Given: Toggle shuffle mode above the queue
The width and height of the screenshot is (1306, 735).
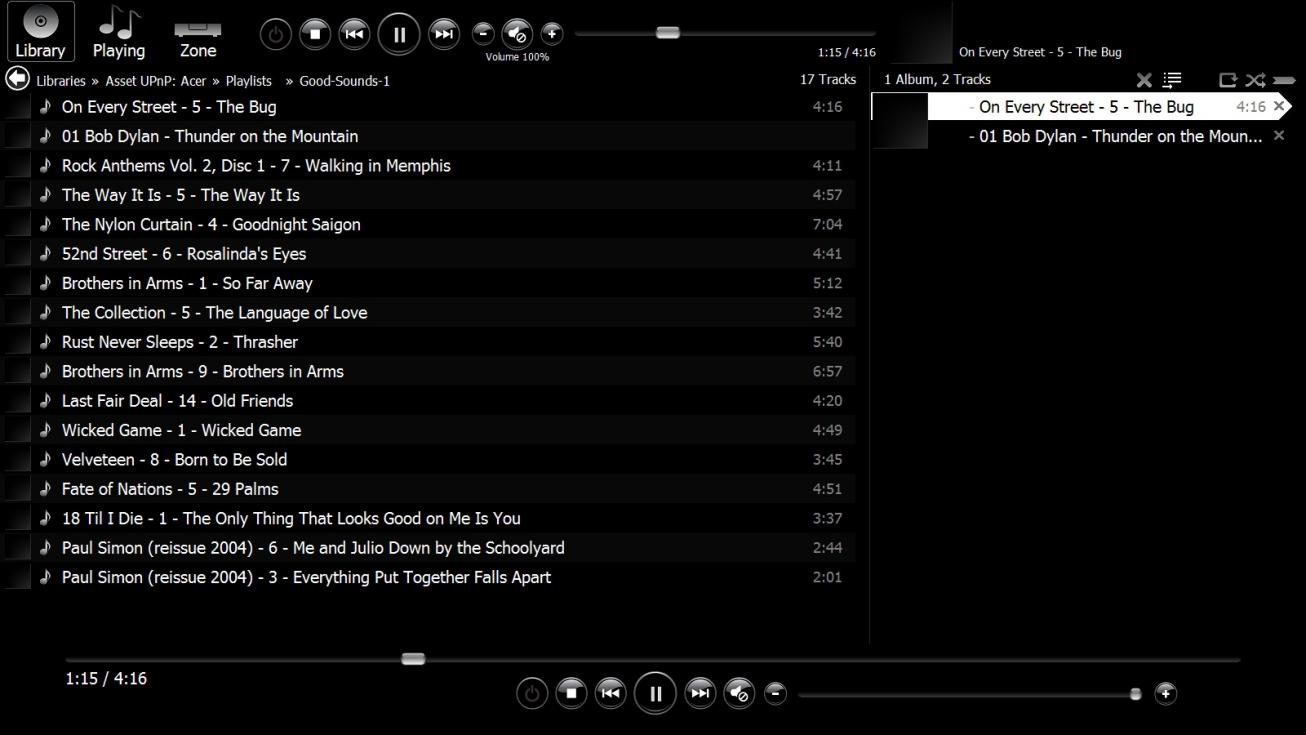Looking at the screenshot, I should [1255, 80].
